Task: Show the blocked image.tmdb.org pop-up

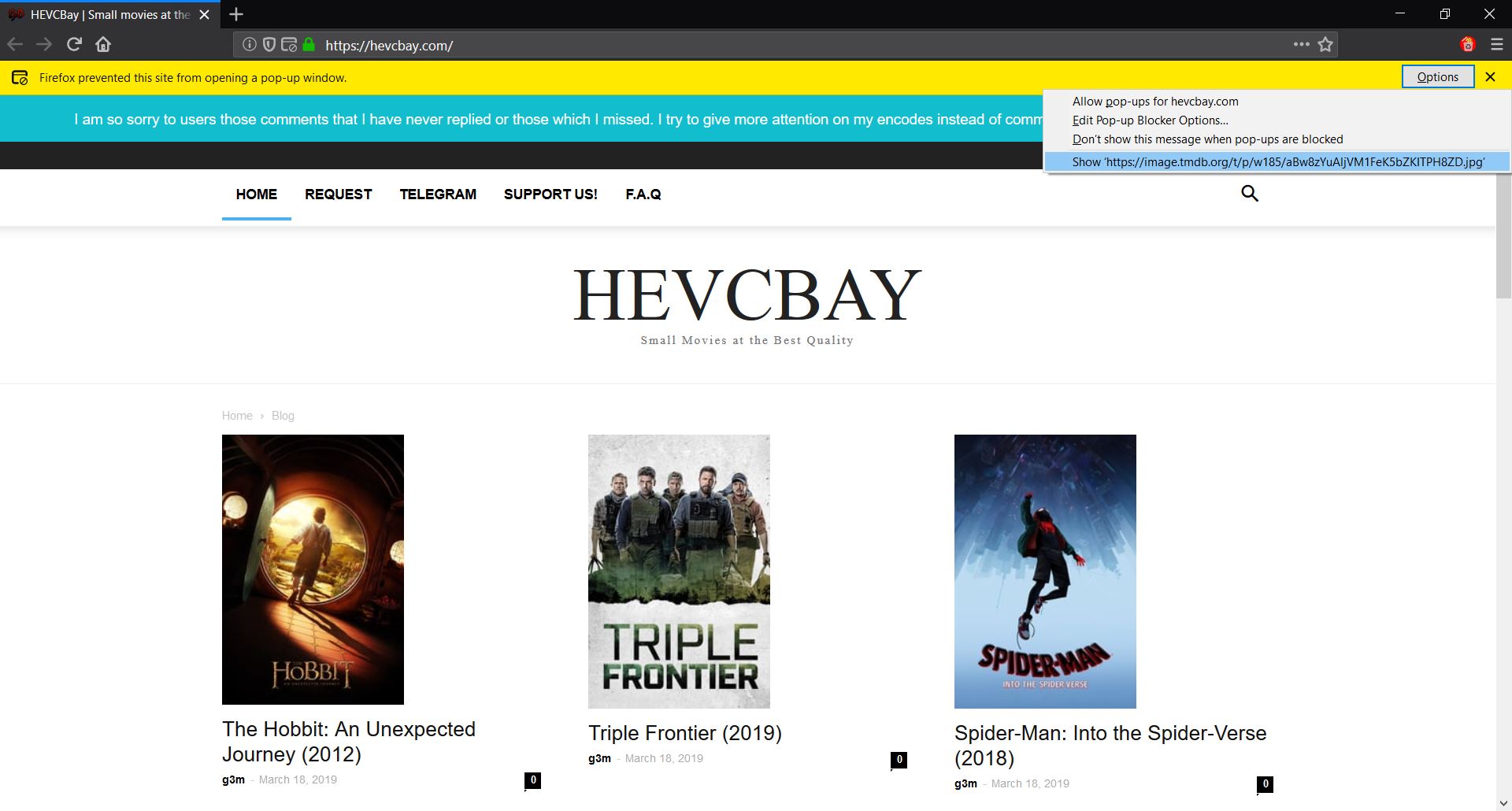Action: point(1277,161)
